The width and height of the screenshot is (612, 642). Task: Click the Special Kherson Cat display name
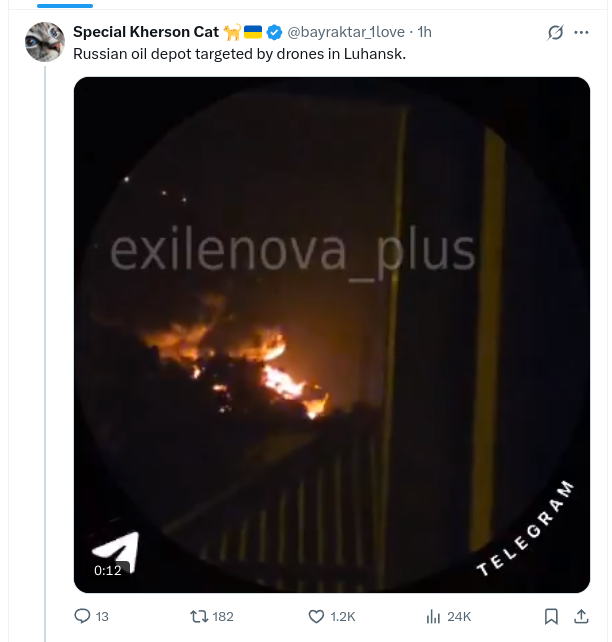[x=146, y=32]
